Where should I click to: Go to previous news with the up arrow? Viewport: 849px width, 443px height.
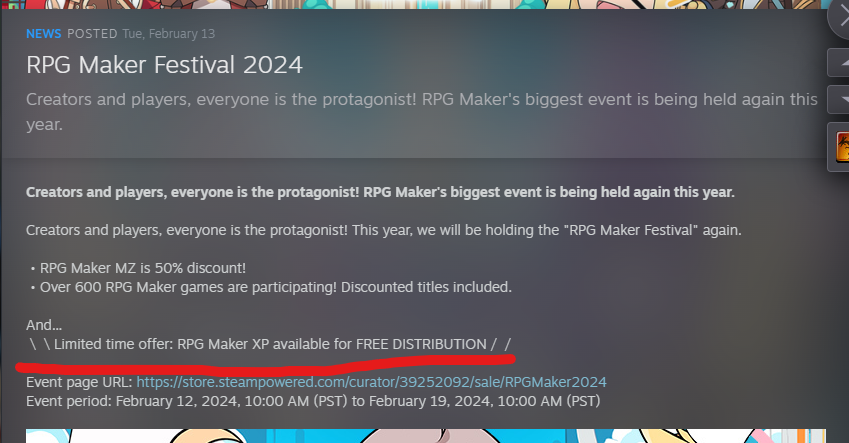[839, 63]
